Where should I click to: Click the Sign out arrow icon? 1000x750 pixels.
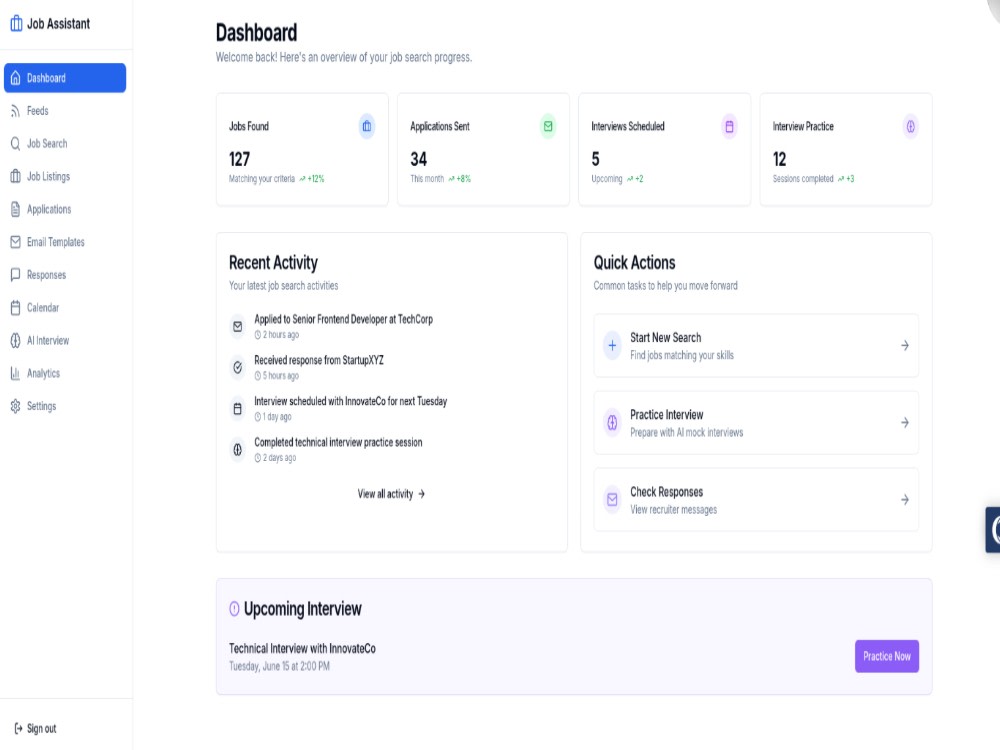coord(18,728)
